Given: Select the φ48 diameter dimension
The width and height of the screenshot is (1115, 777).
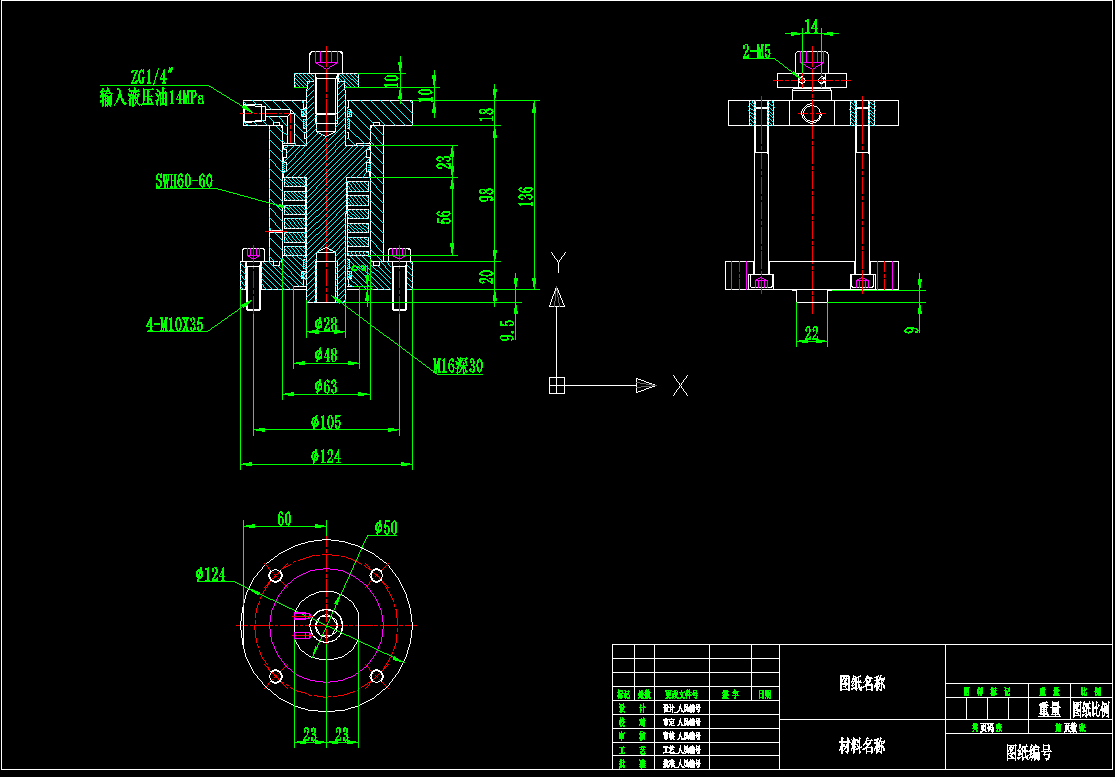Looking at the screenshot, I should coord(326,354).
